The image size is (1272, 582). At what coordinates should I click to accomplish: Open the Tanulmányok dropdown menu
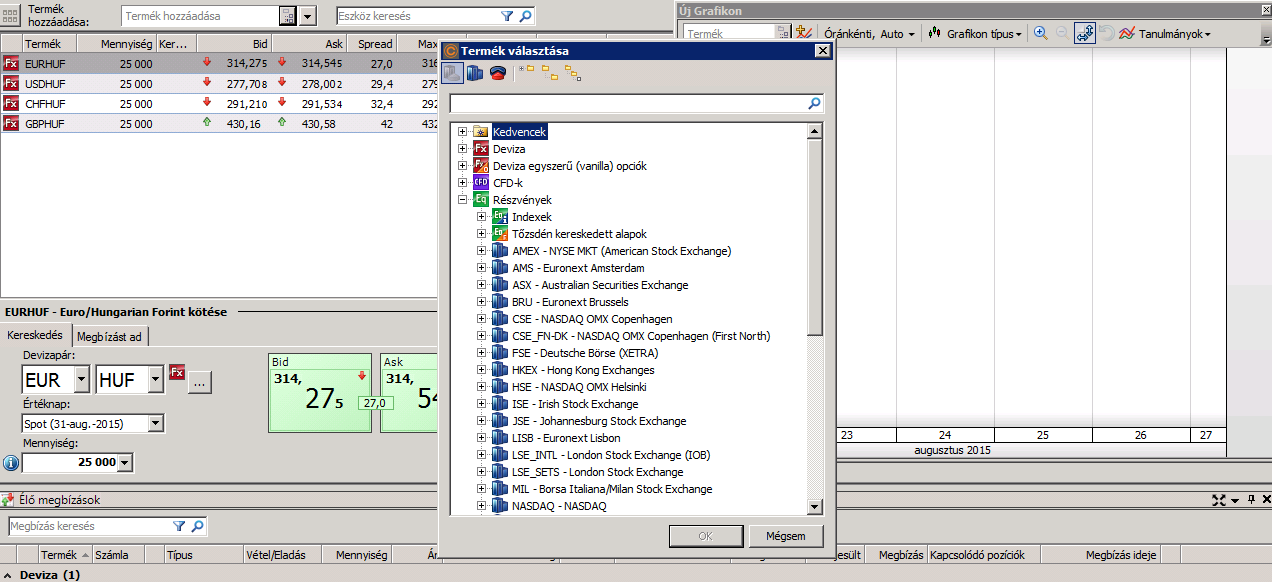pos(1165,34)
